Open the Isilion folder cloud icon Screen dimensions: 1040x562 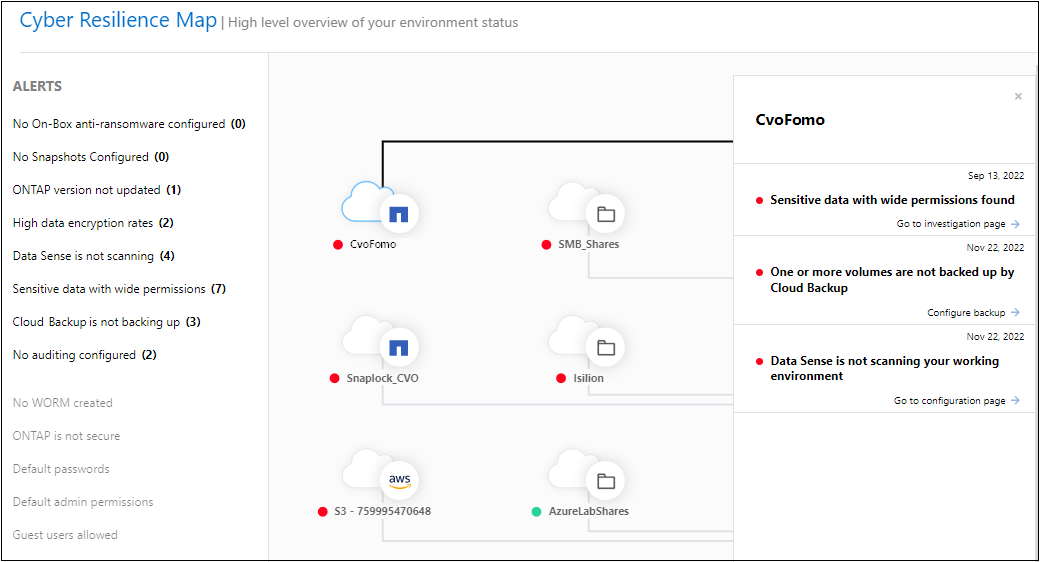coord(587,340)
